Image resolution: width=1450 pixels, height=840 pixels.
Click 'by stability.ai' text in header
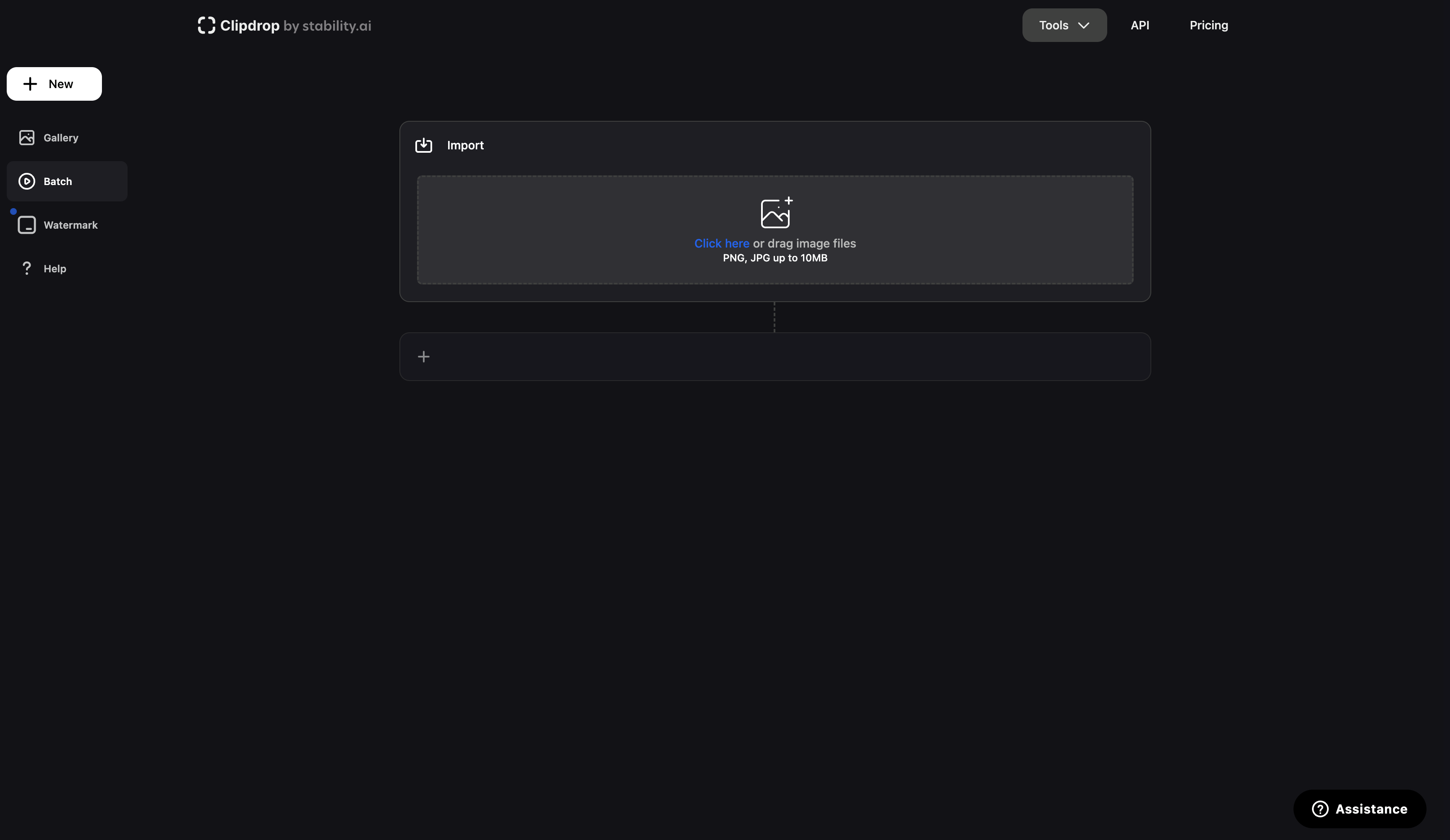327,26
